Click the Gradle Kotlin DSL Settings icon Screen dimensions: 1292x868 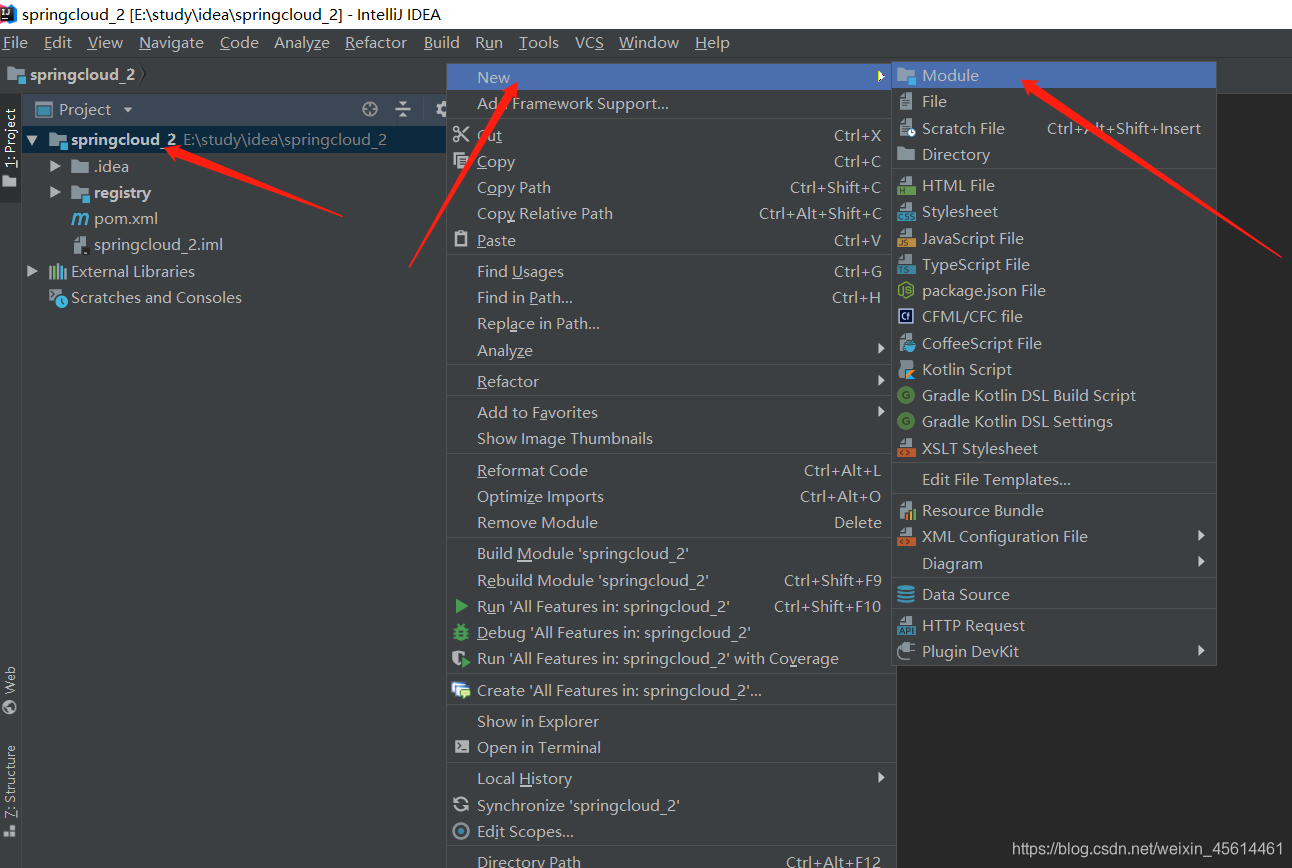tap(906, 421)
